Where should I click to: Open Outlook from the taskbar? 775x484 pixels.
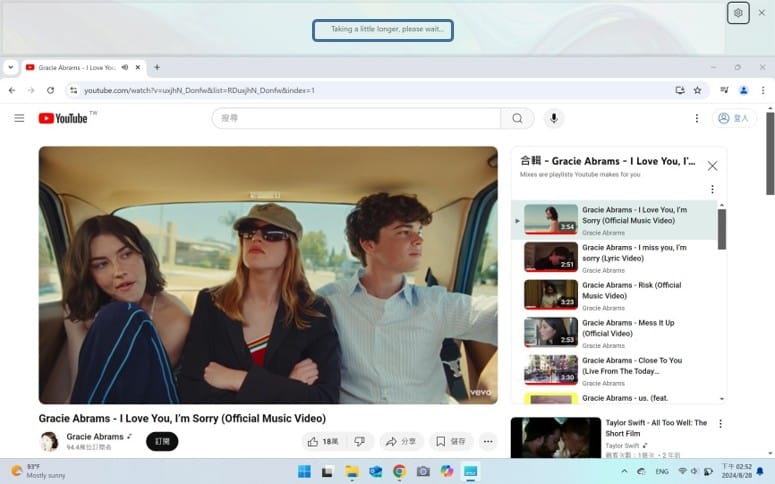tap(376, 471)
